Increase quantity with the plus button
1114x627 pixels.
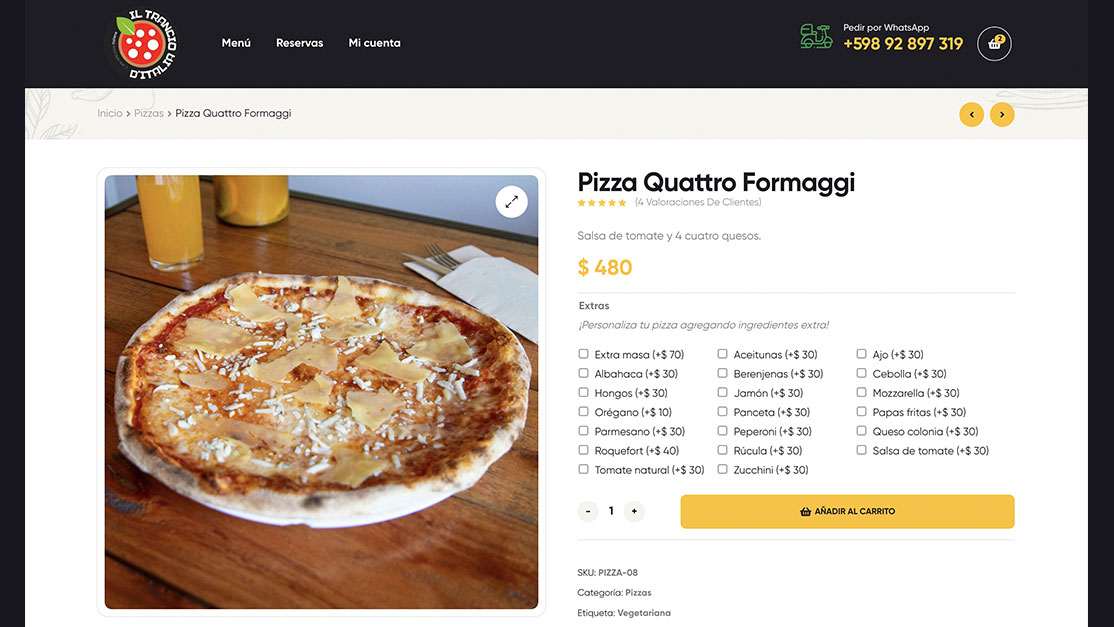[x=634, y=511]
